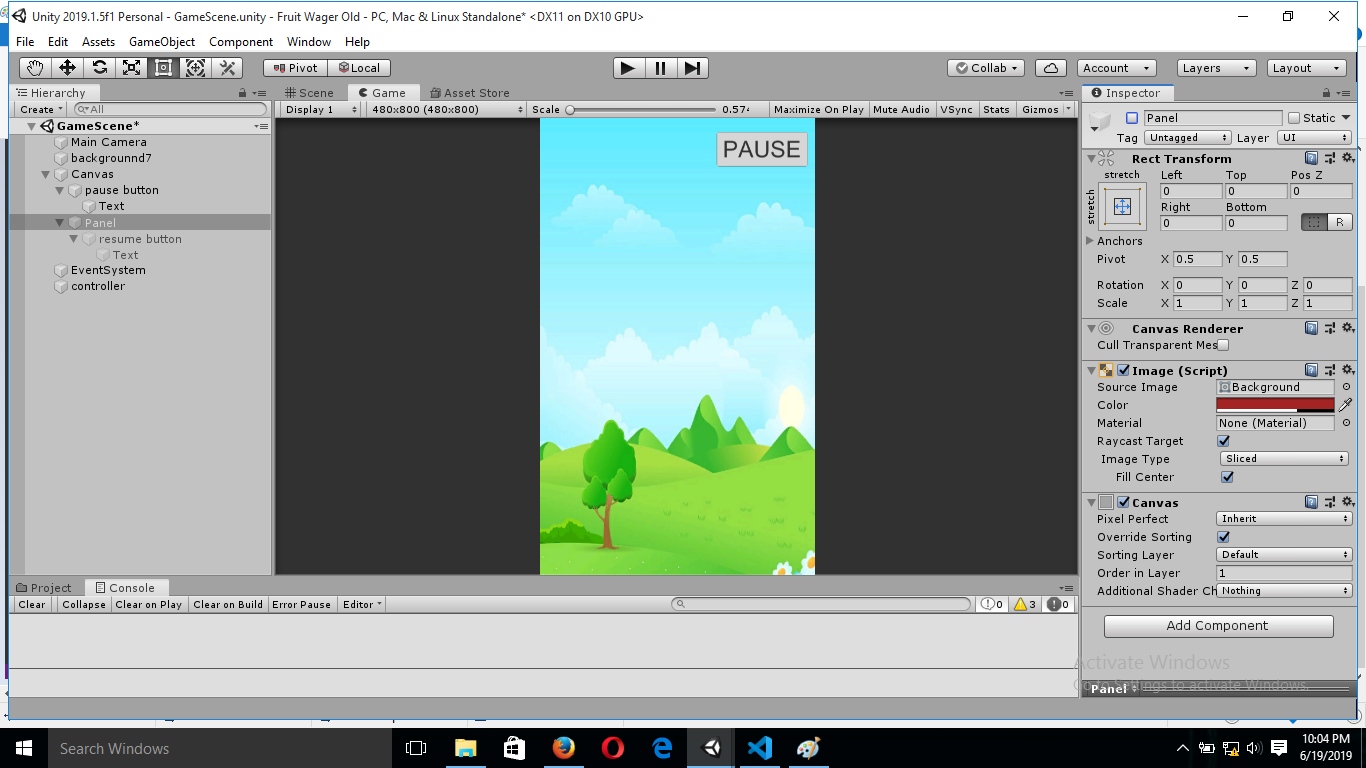The image size is (1366, 768).
Task: Open the GameObject menu
Action: pyautogui.click(x=161, y=42)
